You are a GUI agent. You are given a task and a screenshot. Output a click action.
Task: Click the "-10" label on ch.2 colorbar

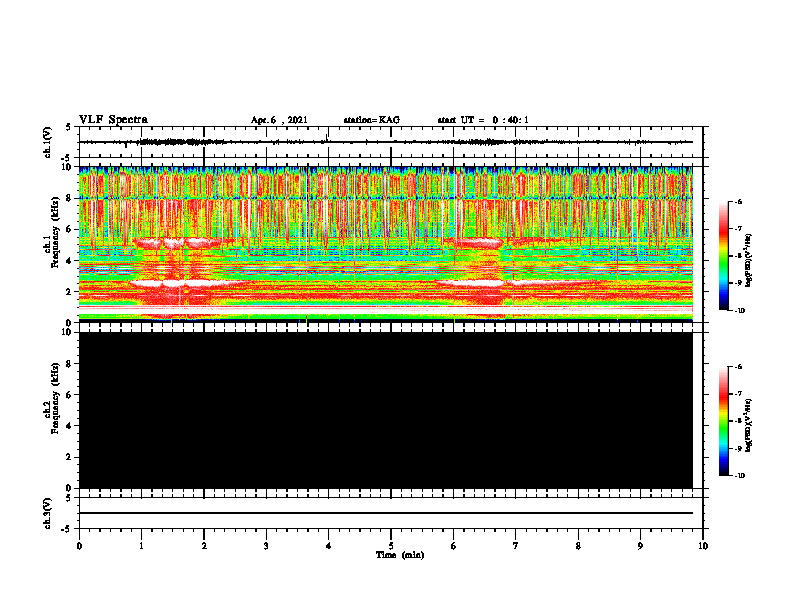coord(739,476)
